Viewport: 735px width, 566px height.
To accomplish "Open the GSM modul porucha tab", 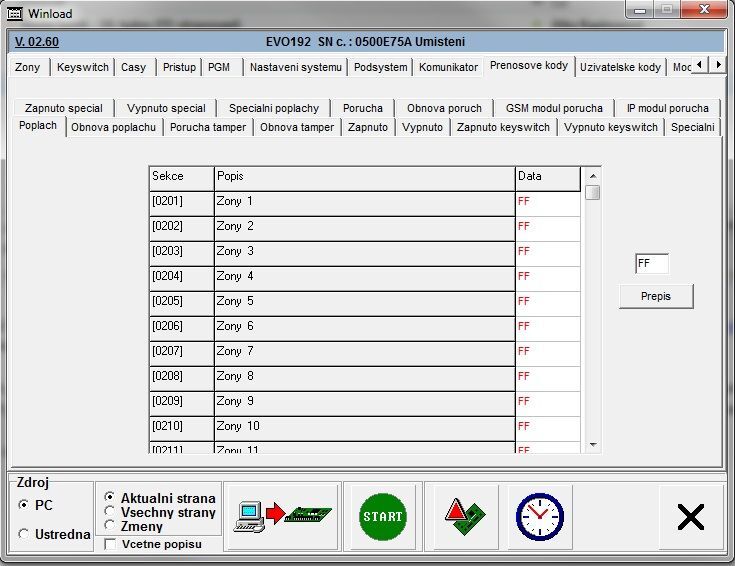I will [553, 108].
